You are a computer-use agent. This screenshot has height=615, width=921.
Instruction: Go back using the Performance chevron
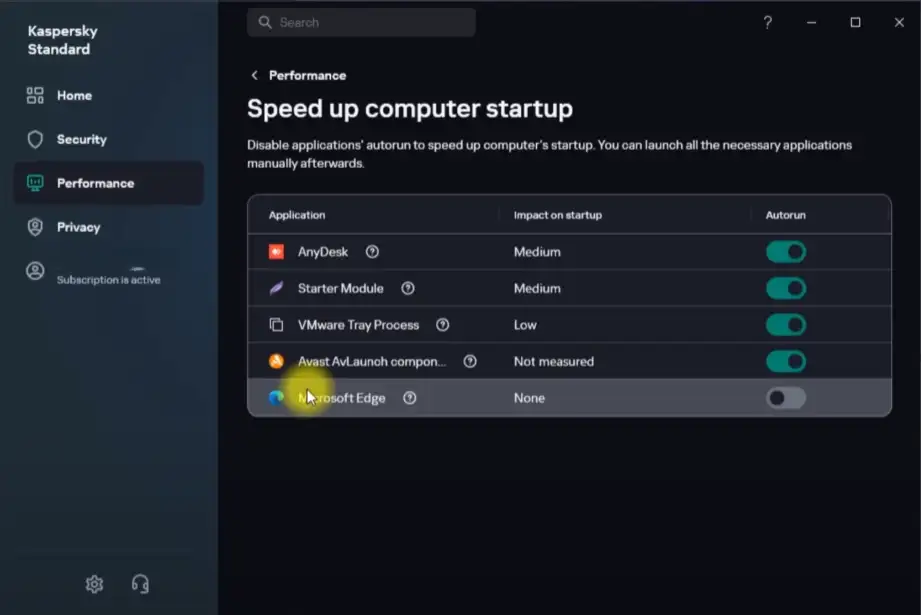(x=255, y=76)
